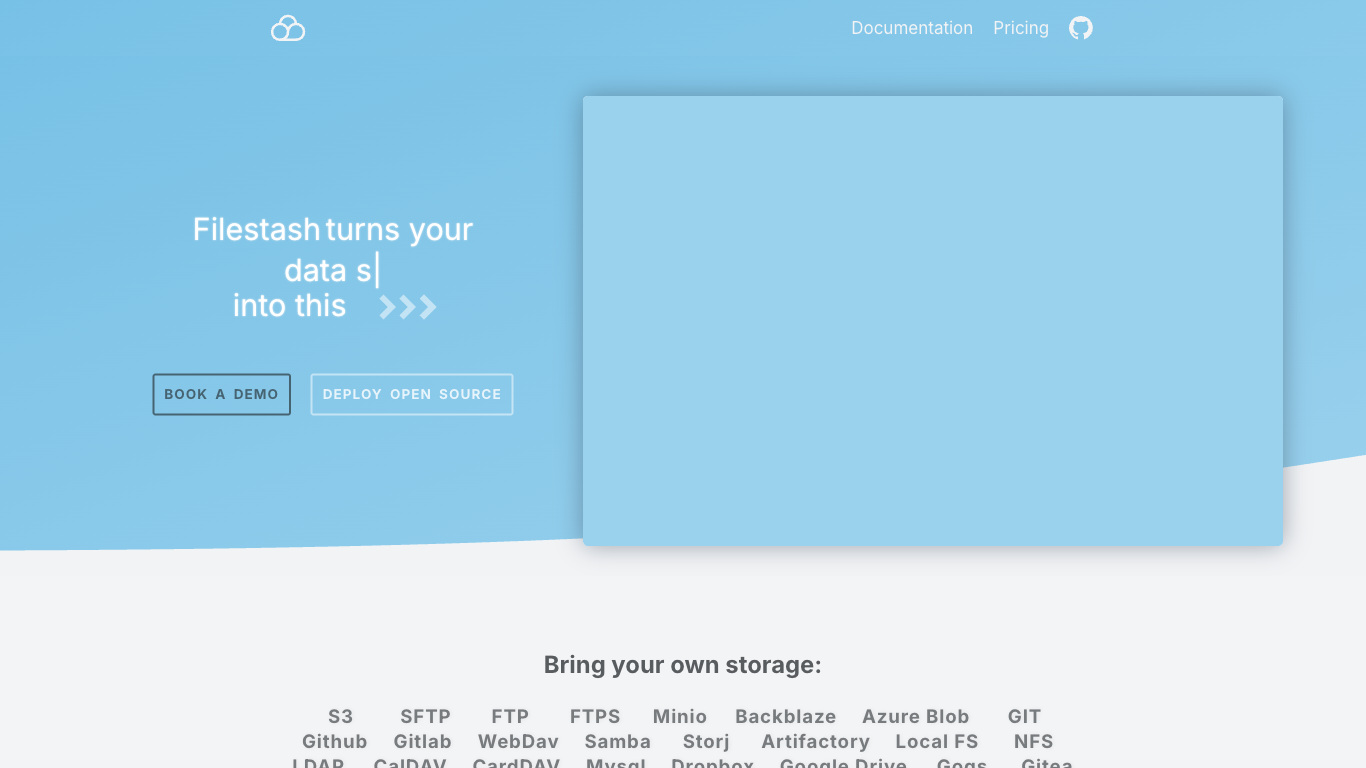Screen dimensions: 1366x768
Task: Click the 'Filestash turns your' headline text
Action: [x=333, y=229]
